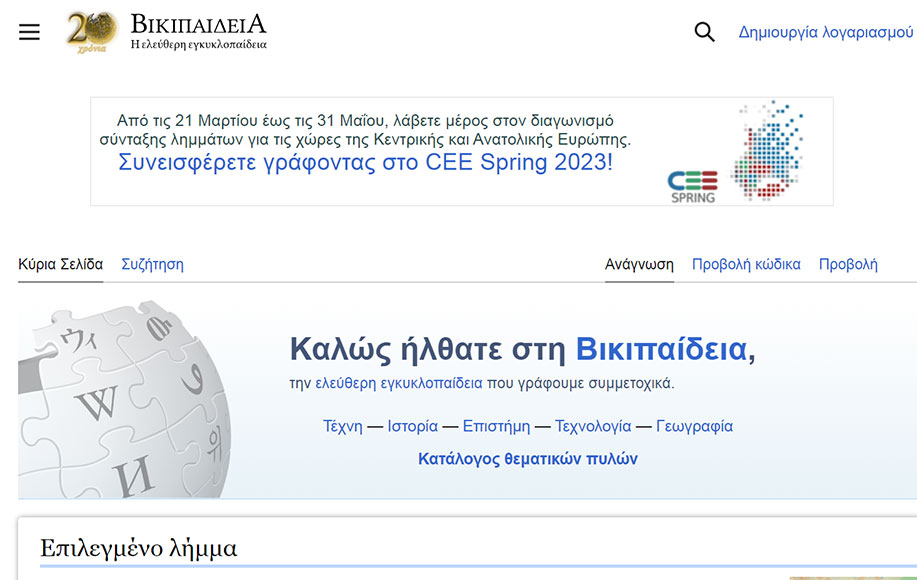
Task: Open Συνεισφέρετε γράφοντας στο CEE Spring 2023 link
Action: click(x=366, y=162)
